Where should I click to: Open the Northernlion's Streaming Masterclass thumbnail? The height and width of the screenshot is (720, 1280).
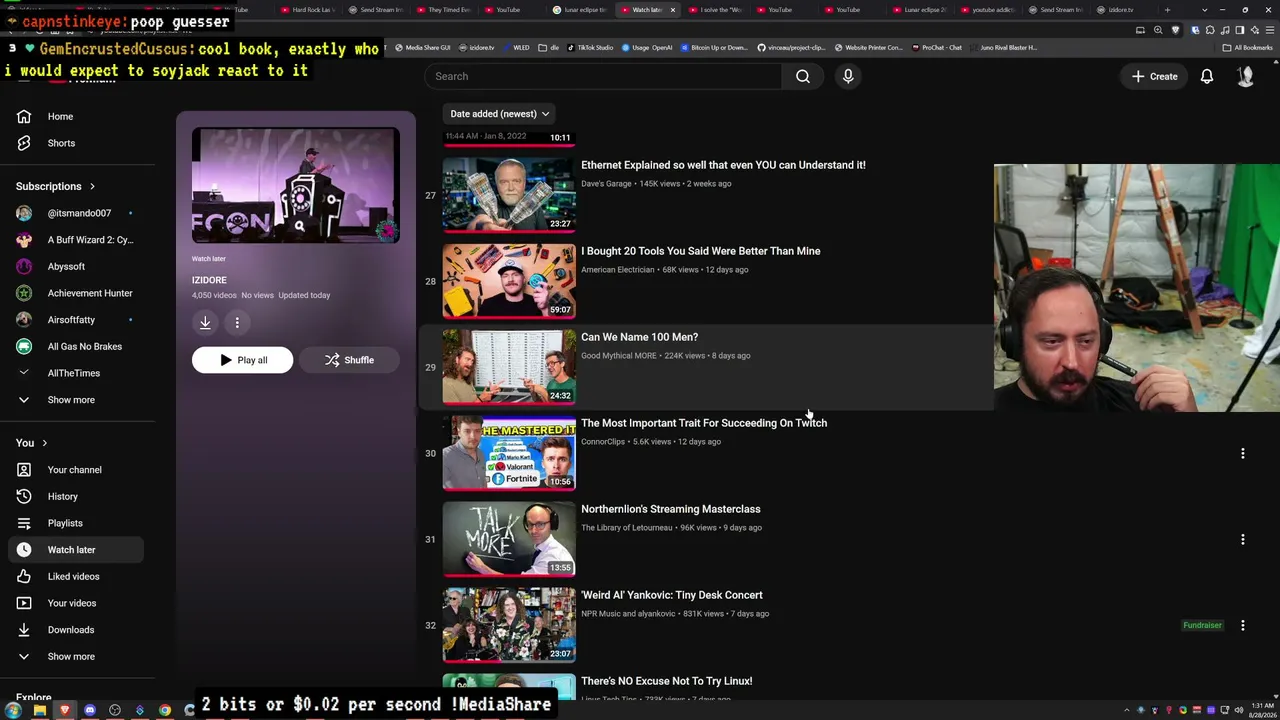(x=509, y=539)
